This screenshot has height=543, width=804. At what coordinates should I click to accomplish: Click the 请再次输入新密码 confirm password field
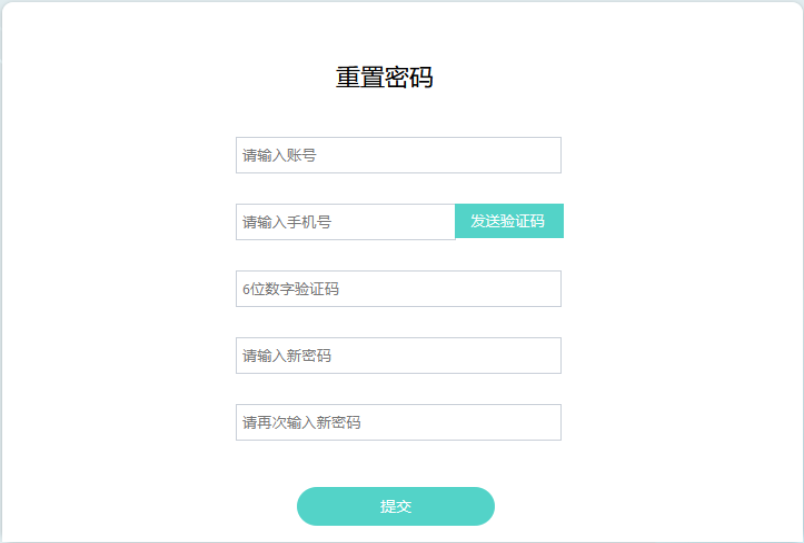398,422
